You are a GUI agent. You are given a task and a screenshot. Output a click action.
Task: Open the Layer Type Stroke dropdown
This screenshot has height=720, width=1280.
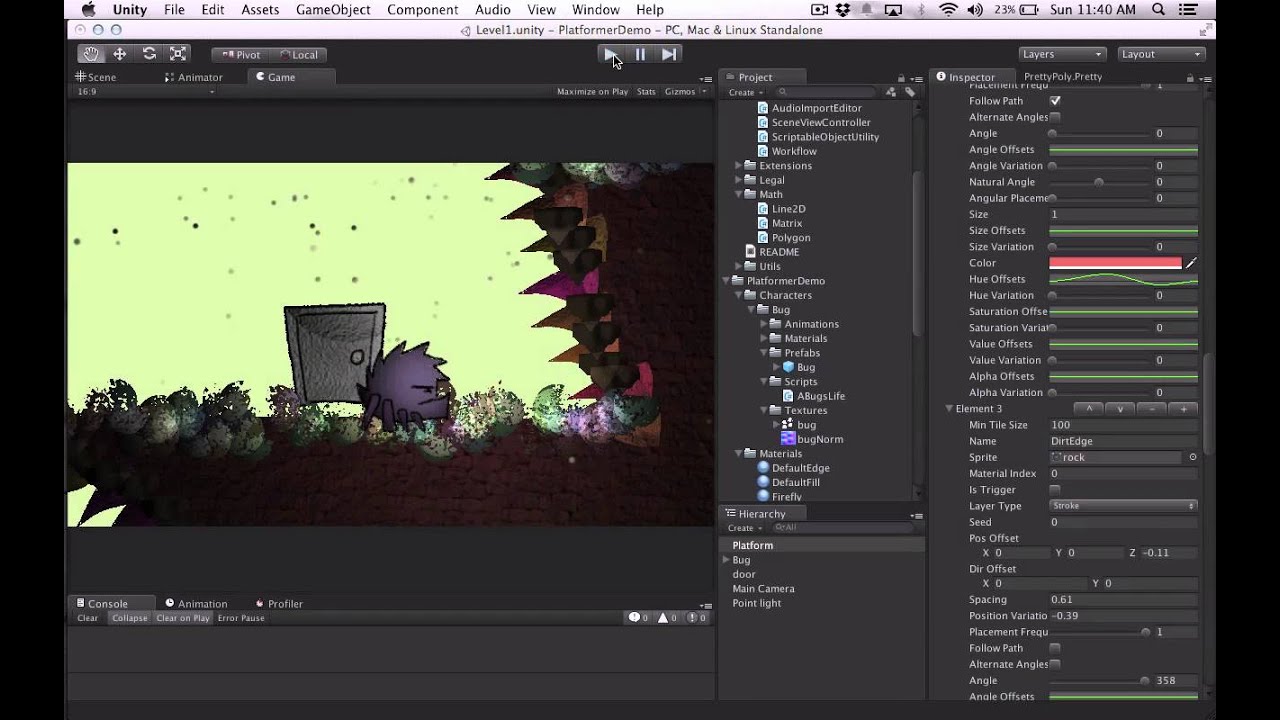[x=1123, y=506]
